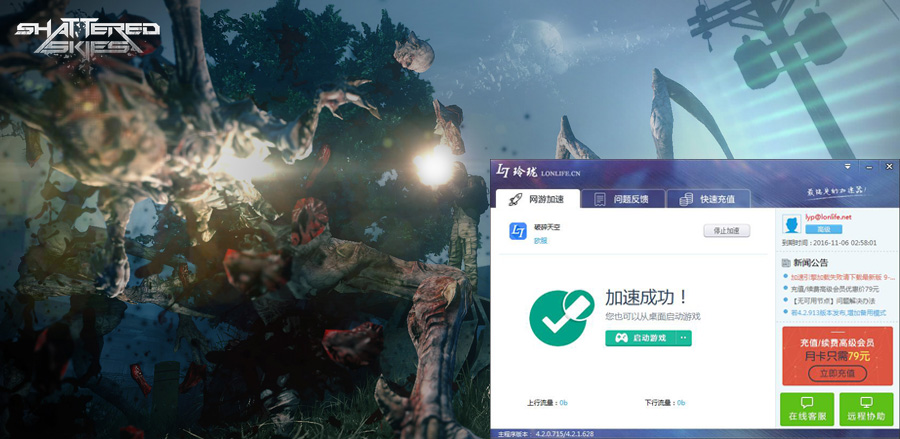
Task: Click the lyp@lonlife.net account name
Action: pyautogui.click(x=828, y=217)
